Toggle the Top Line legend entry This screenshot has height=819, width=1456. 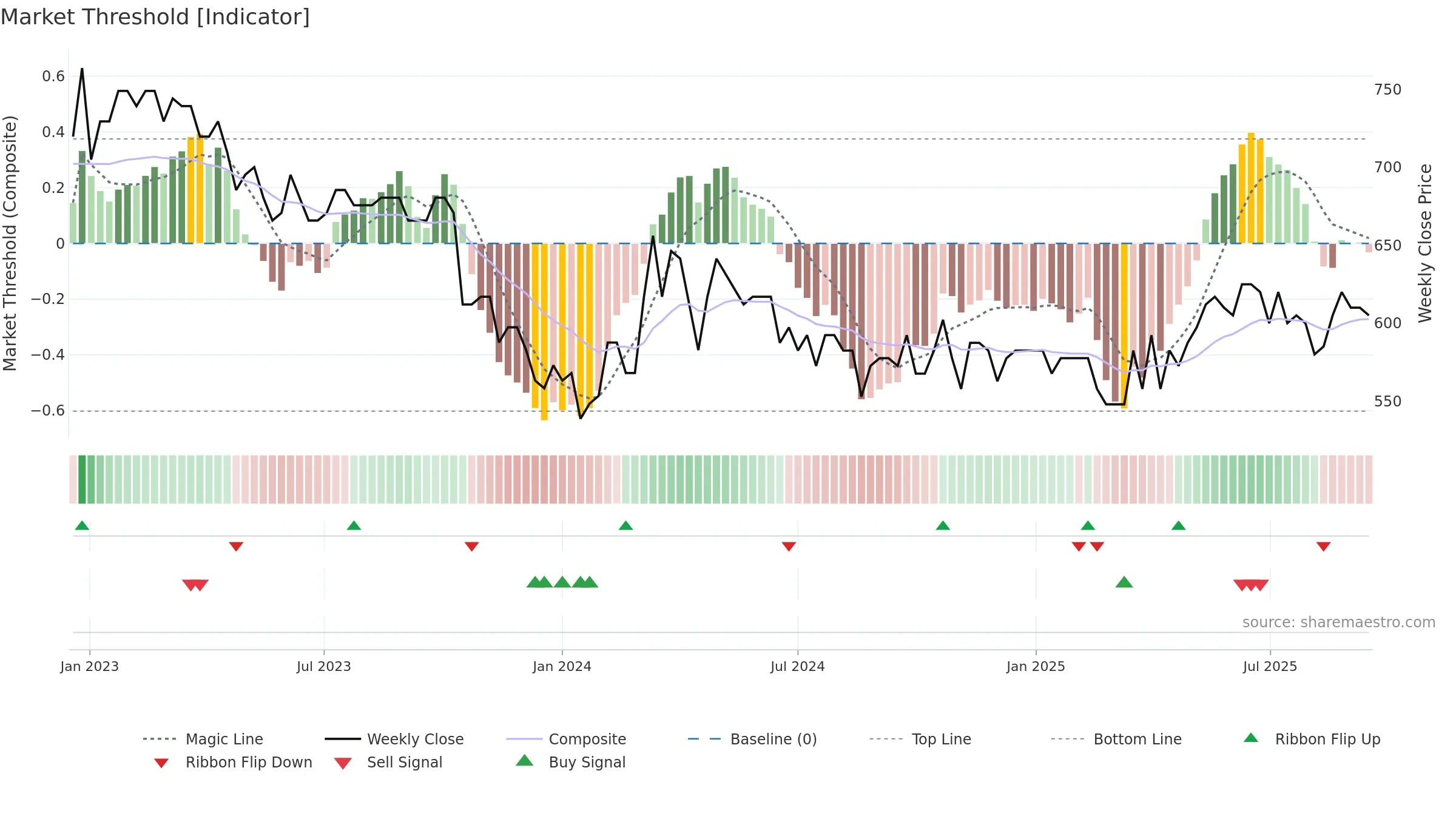coord(920,739)
